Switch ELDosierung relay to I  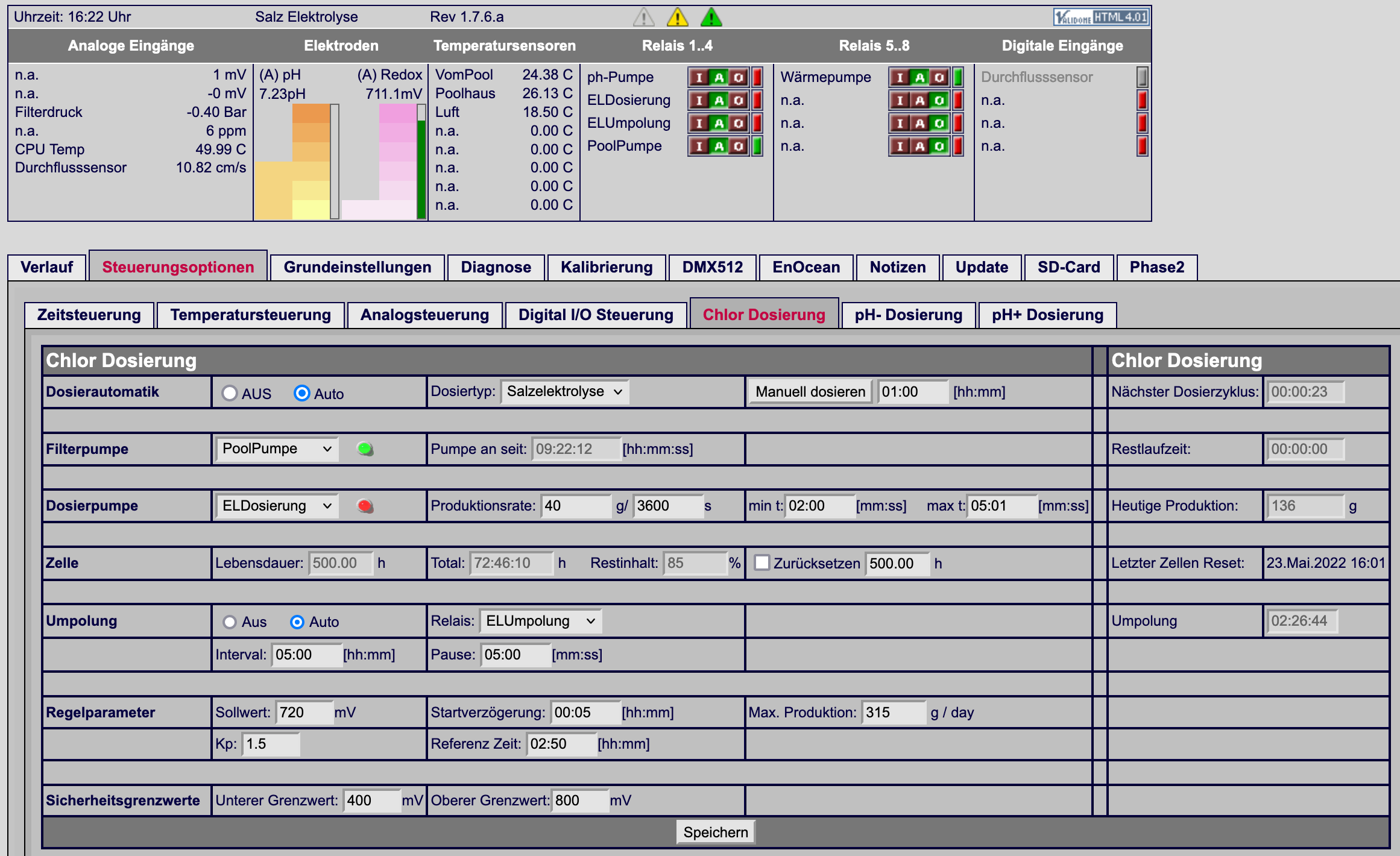coord(699,100)
